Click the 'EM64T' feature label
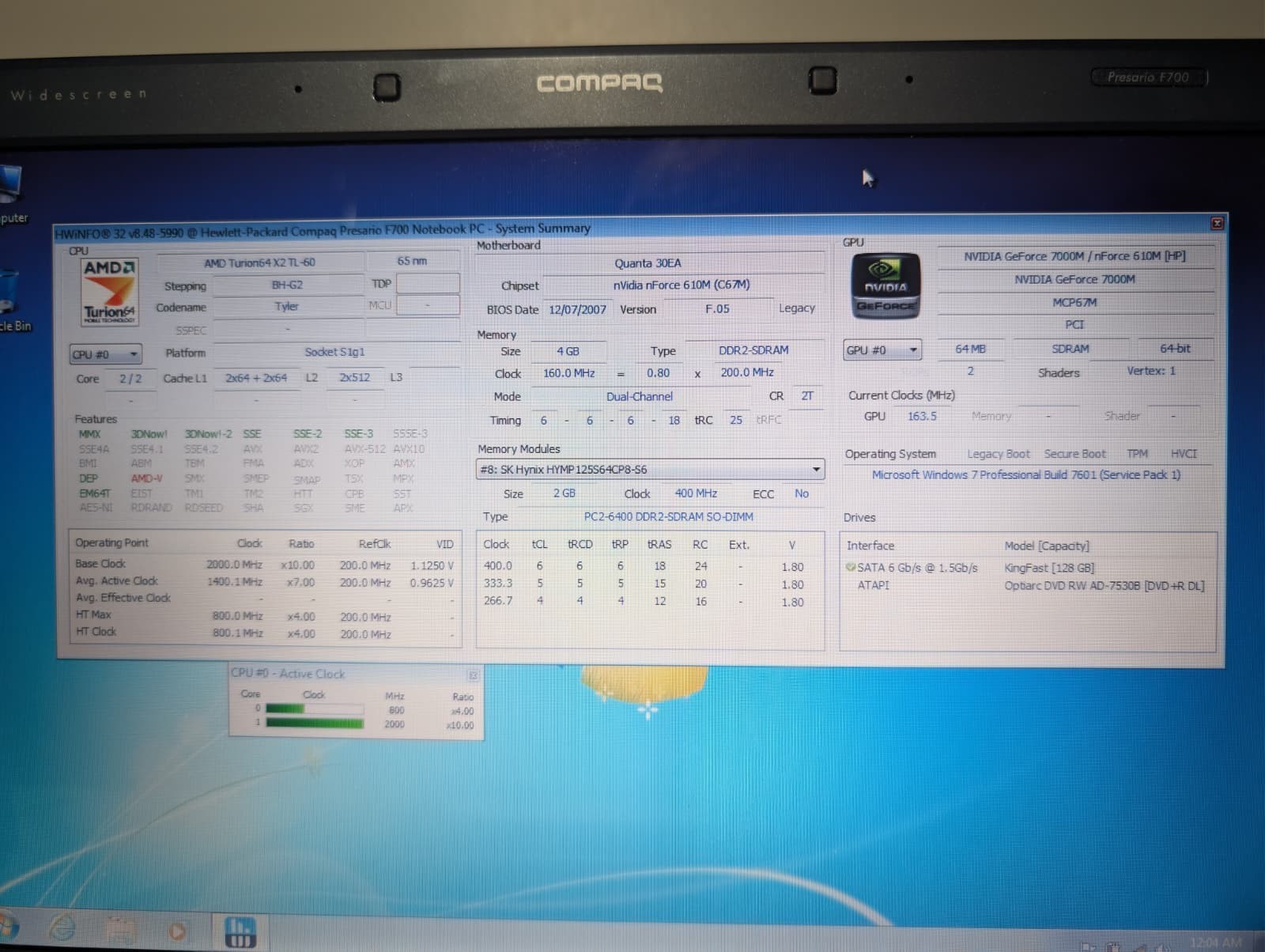 click(x=94, y=493)
